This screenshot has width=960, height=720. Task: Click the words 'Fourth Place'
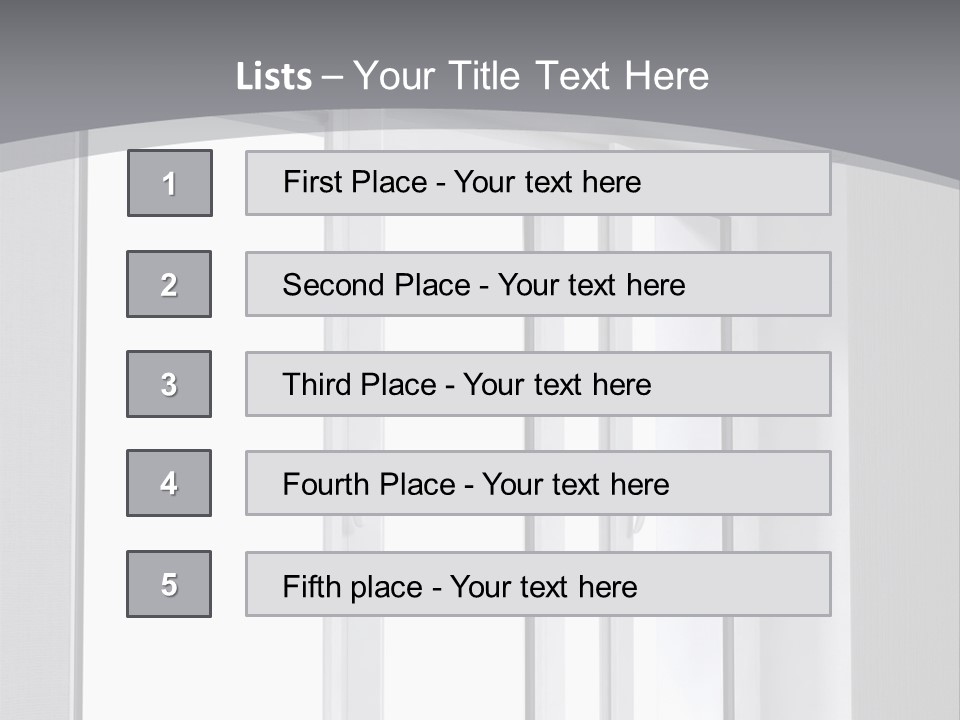(369, 484)
